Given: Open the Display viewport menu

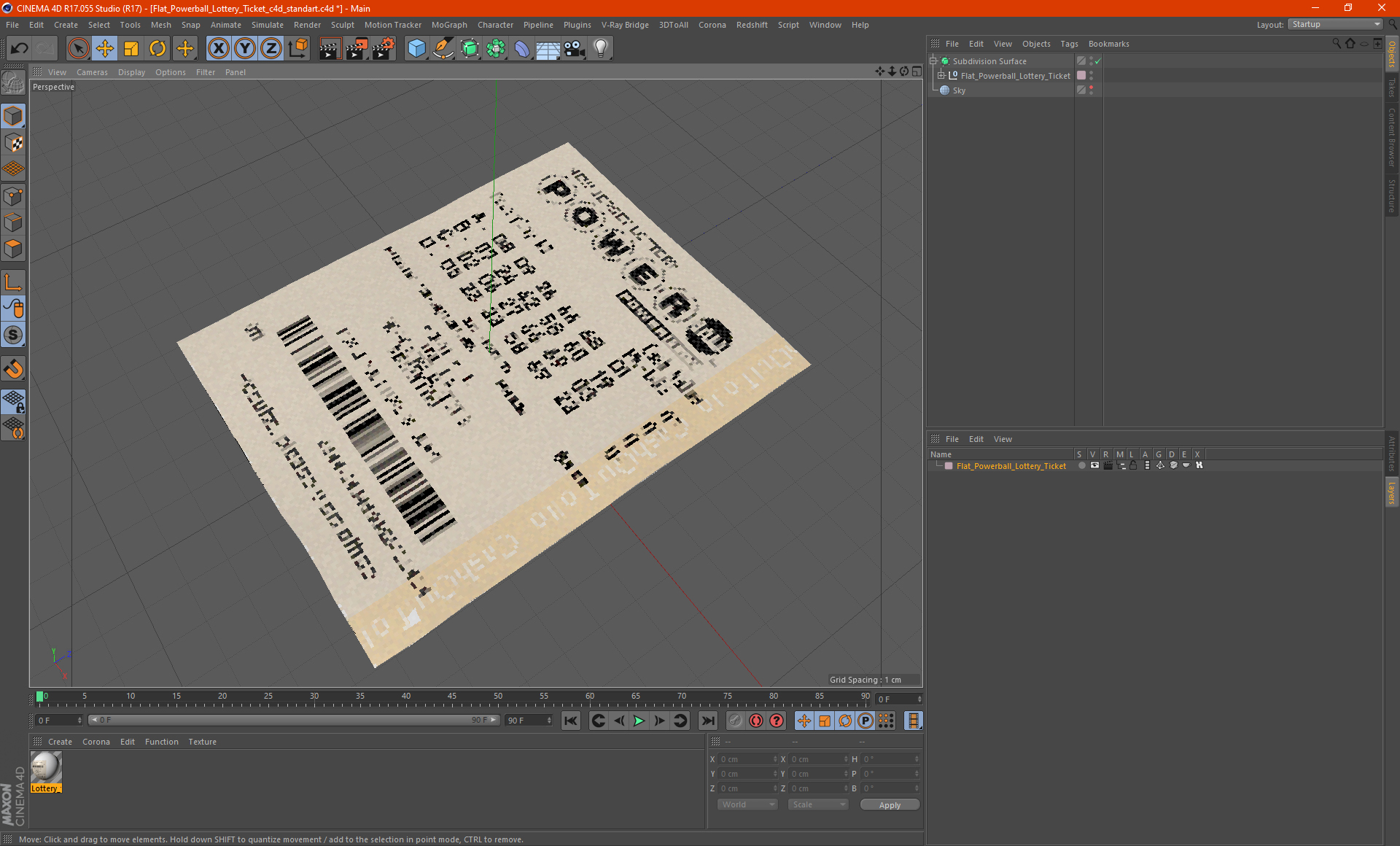Looking at the screenshot, I should point(131,72).
